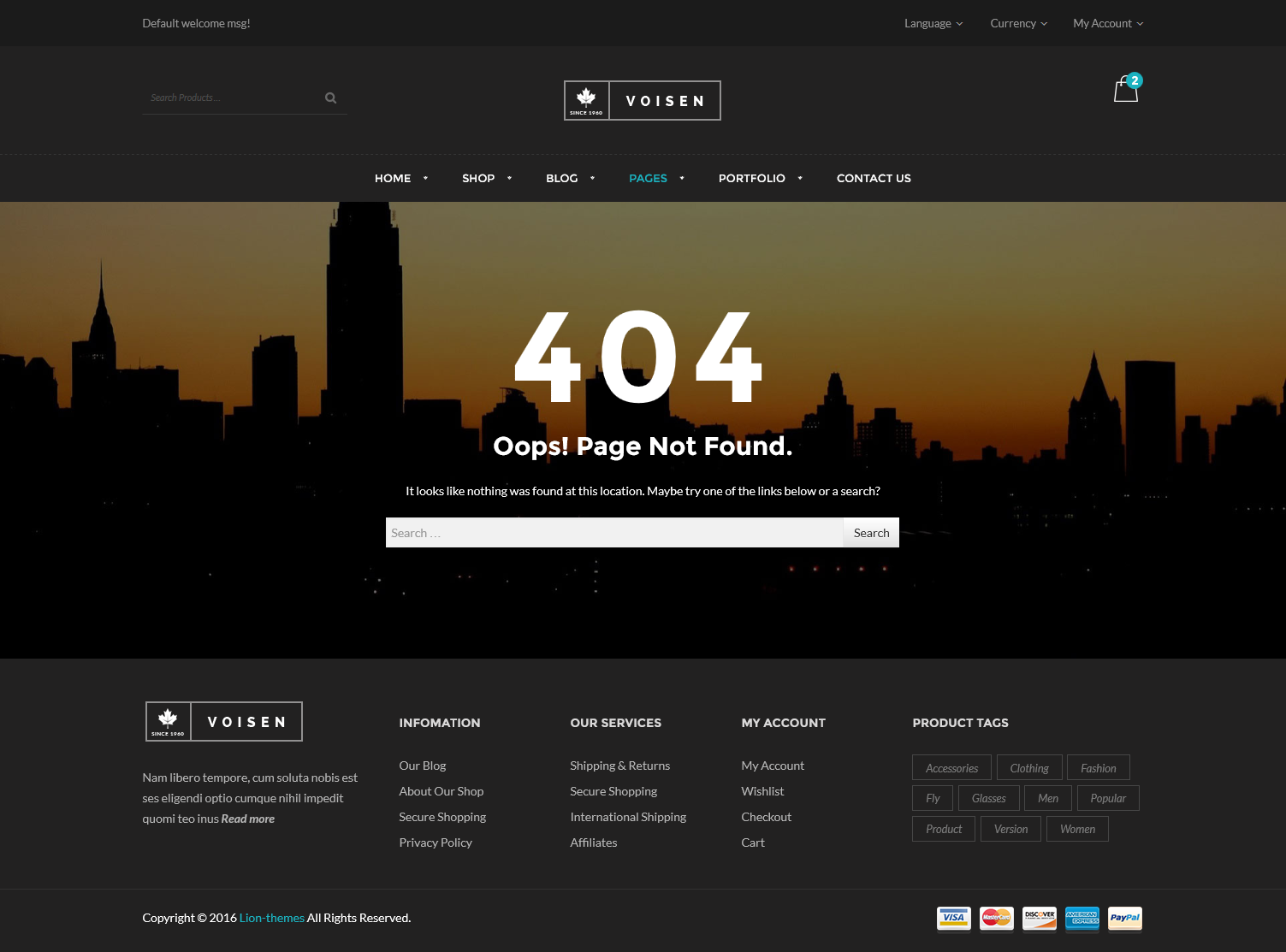Open the Wishlist link
Screen dimensions: 1286x952
762,791
